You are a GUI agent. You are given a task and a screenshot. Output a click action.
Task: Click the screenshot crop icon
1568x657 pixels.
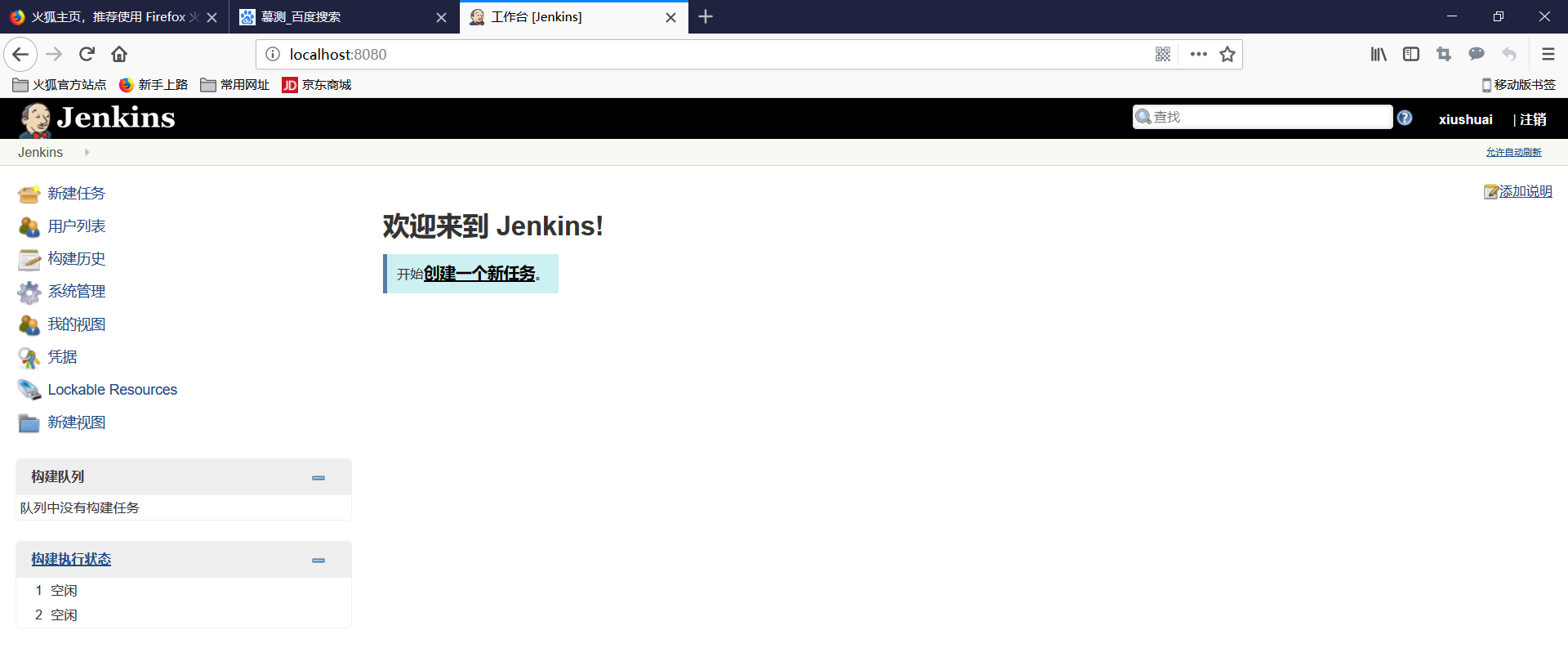(x=1444, y=54)
